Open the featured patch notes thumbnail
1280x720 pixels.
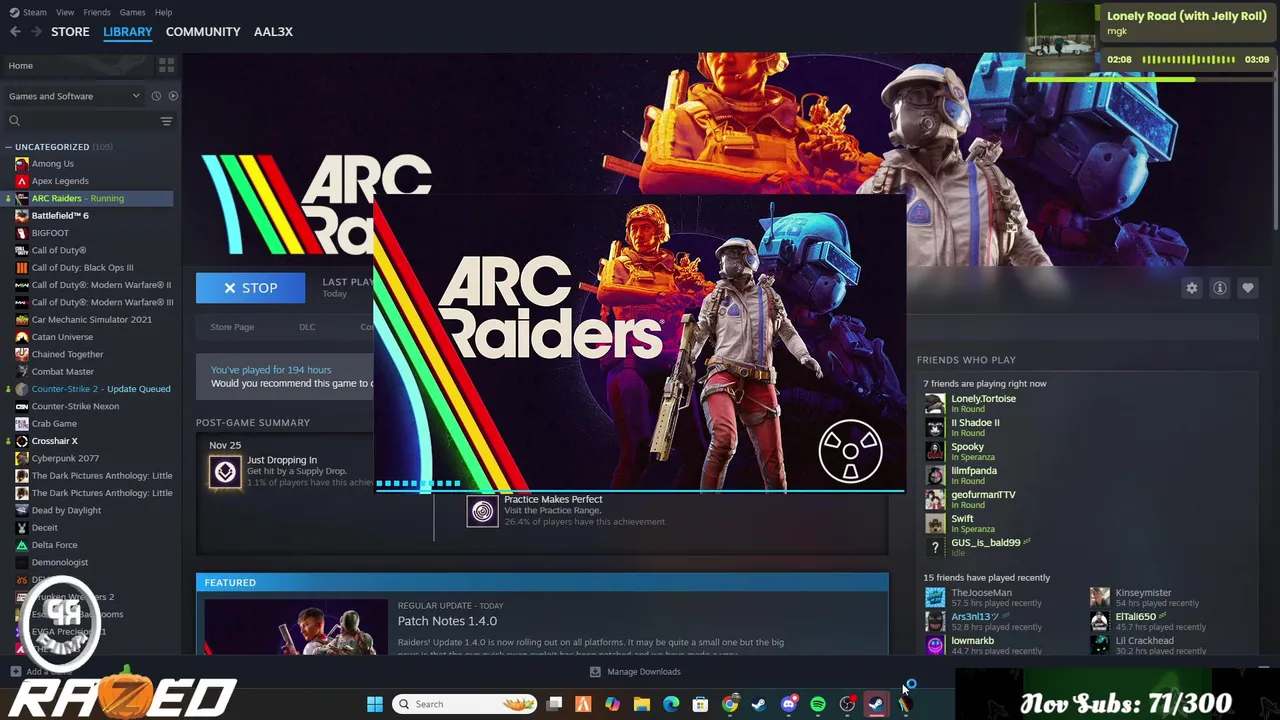(296, 627)
